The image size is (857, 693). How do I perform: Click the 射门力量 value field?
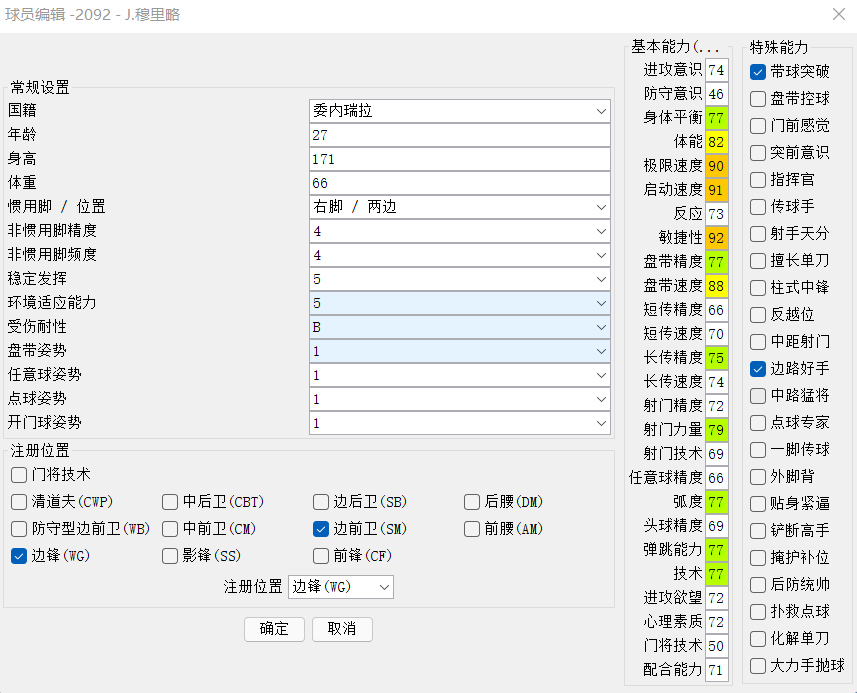(x=717, y=430)
